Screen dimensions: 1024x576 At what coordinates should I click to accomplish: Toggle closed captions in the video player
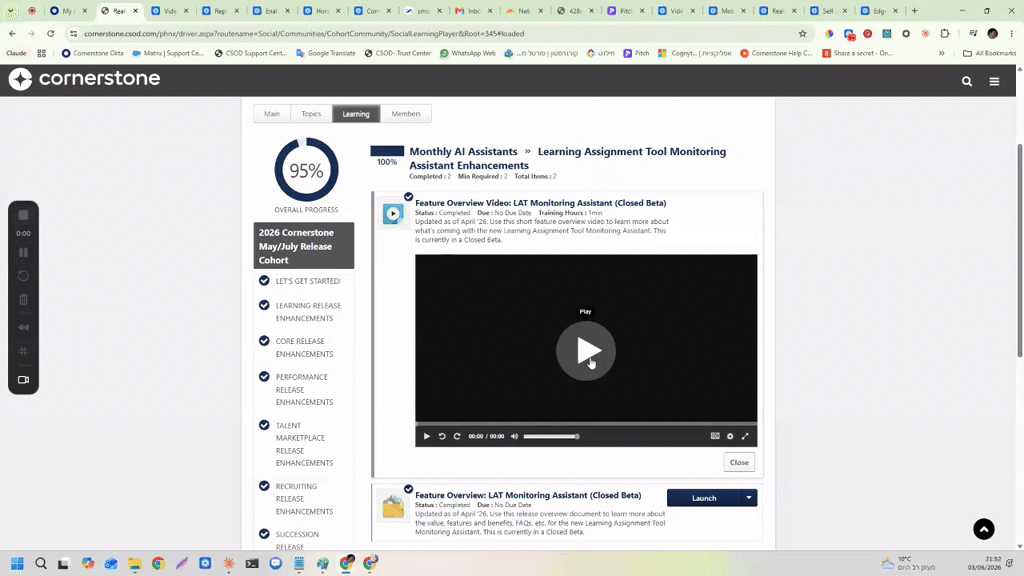point(715,436)
